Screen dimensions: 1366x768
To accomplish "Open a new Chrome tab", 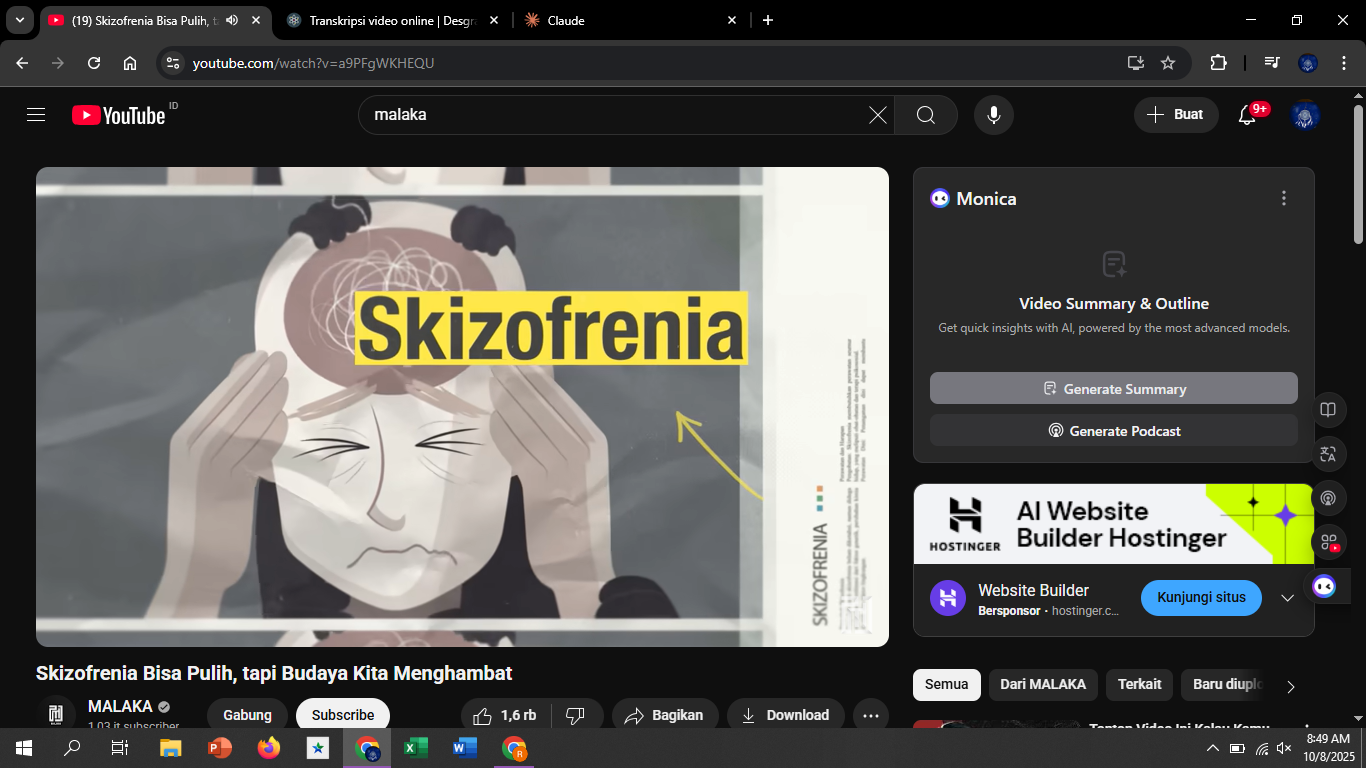I will point(768,20).
